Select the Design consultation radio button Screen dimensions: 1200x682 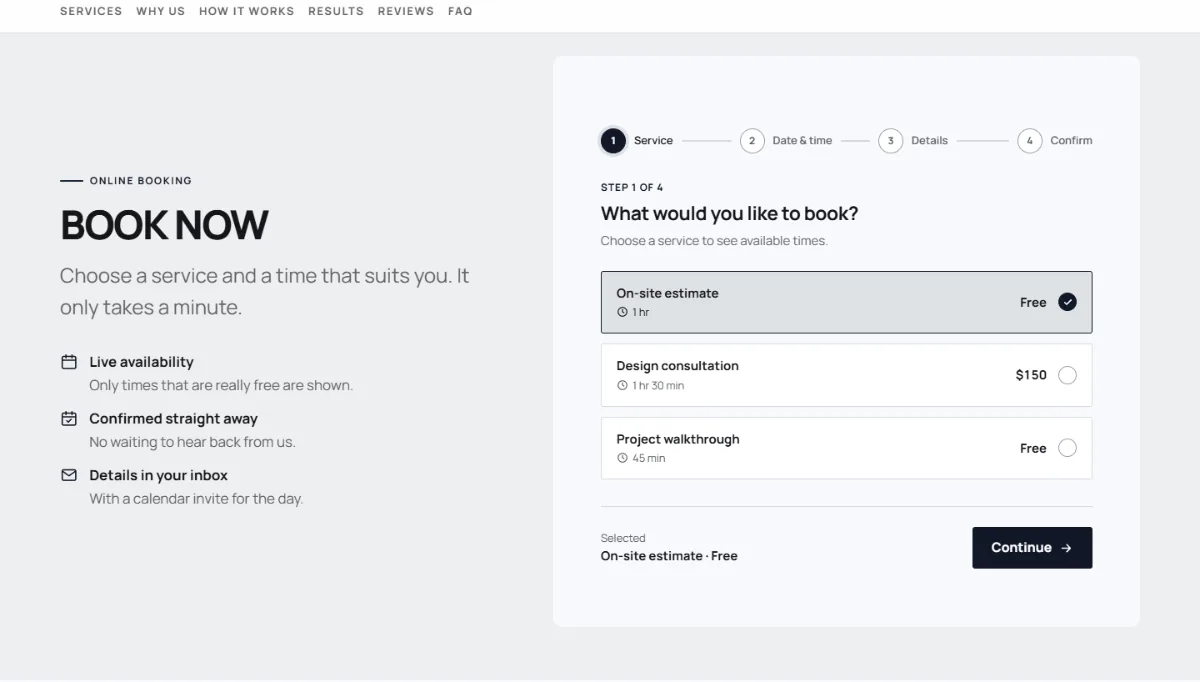(x=1067, y=375)
